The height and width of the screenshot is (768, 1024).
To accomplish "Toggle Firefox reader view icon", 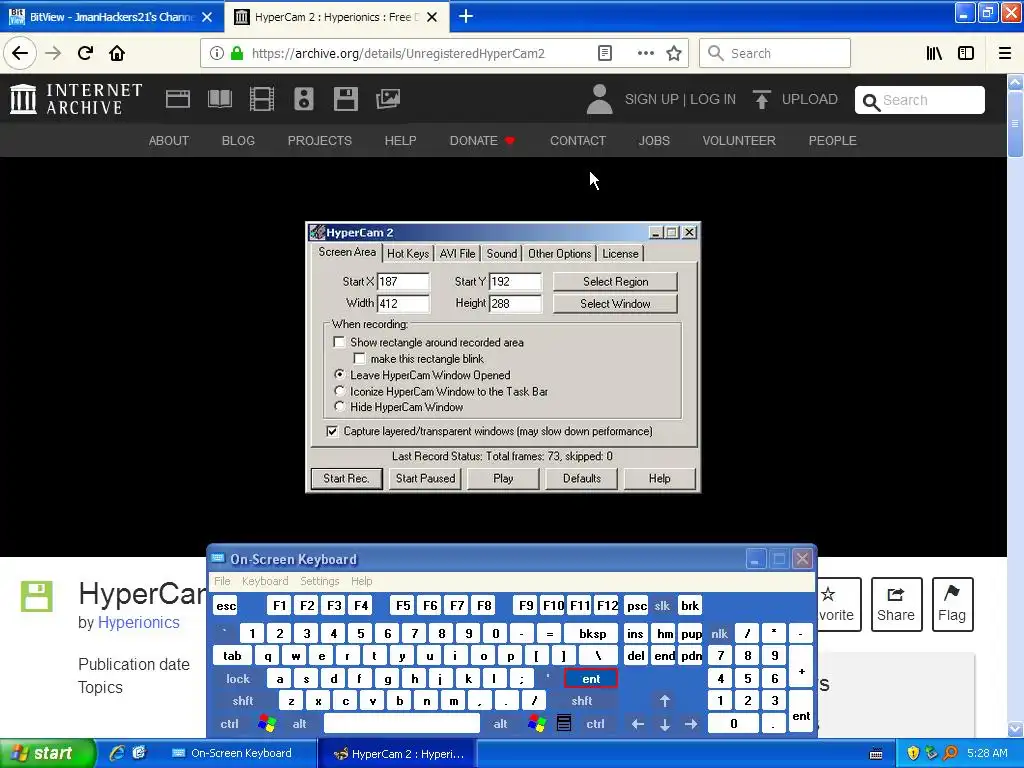I will point(605,53).
